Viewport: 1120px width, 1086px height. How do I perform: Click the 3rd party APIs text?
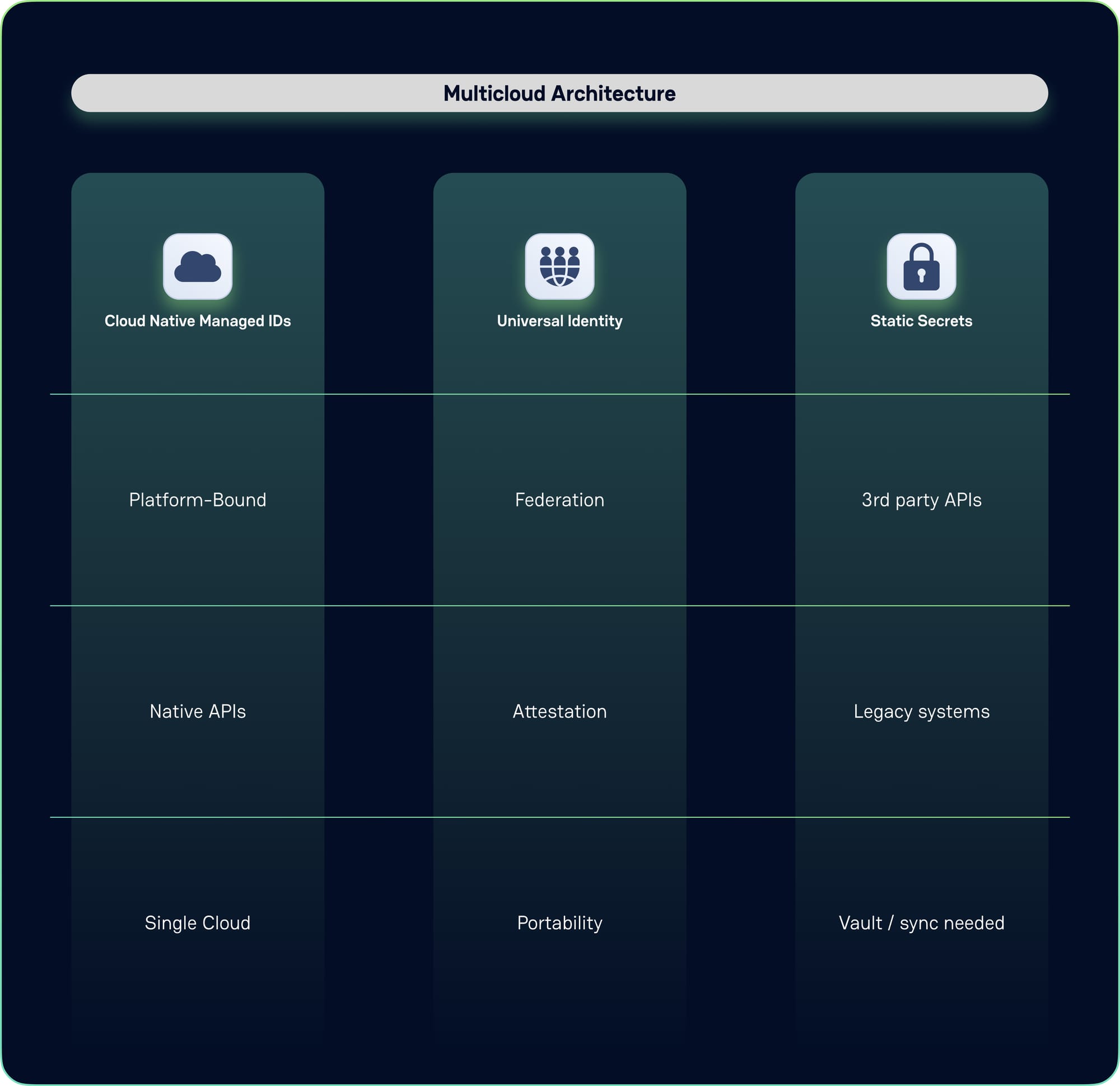pyautogui.click(x=921, y=500)
